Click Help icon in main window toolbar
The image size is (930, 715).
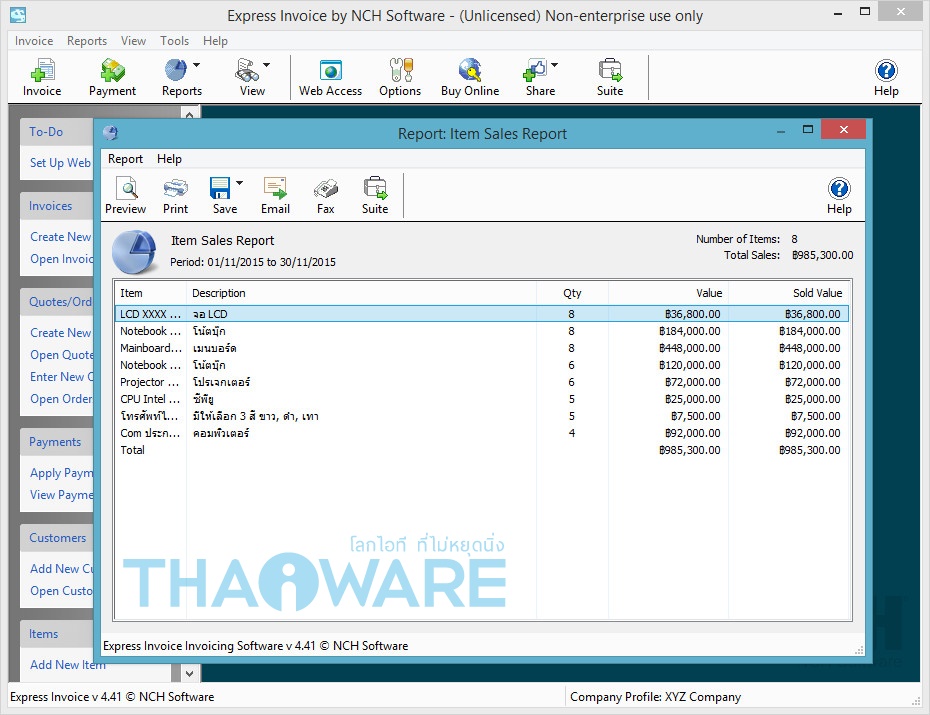[886, 77]
